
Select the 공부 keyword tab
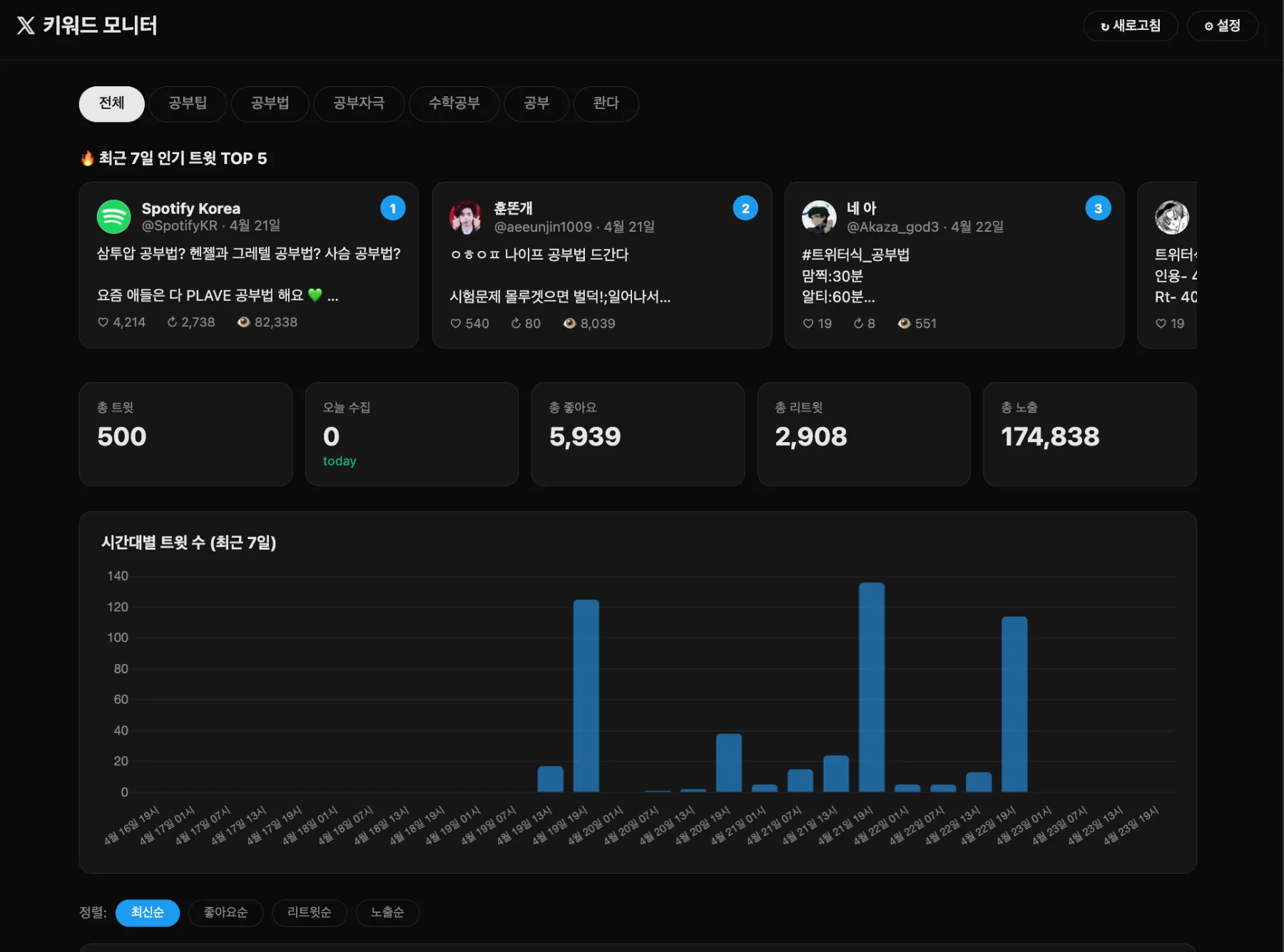tap(536, 103)
